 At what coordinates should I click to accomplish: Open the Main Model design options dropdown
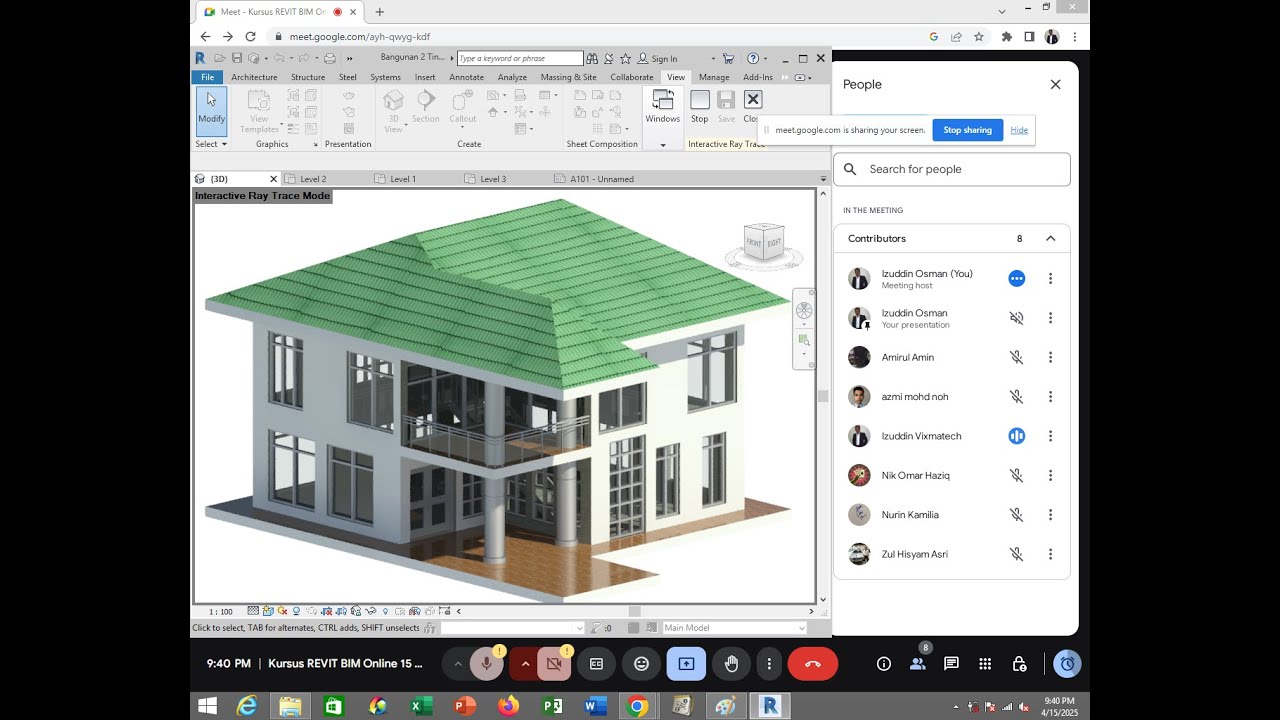734,628
